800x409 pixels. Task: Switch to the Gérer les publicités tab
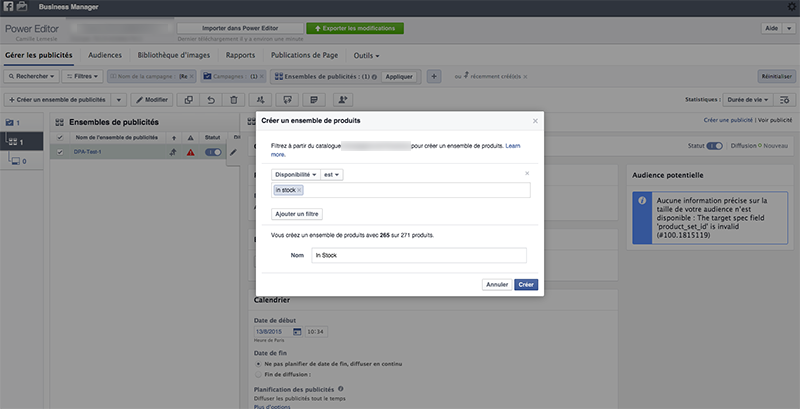(39, 55)
